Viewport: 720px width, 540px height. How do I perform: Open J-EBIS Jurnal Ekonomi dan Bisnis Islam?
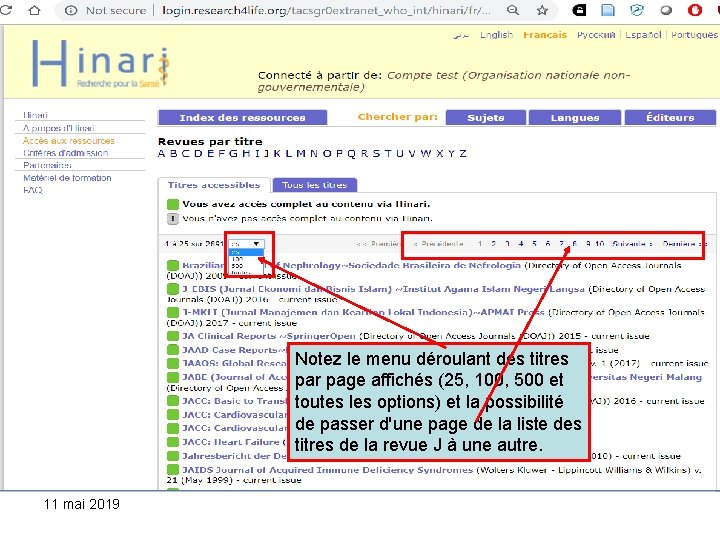point(383,289)
